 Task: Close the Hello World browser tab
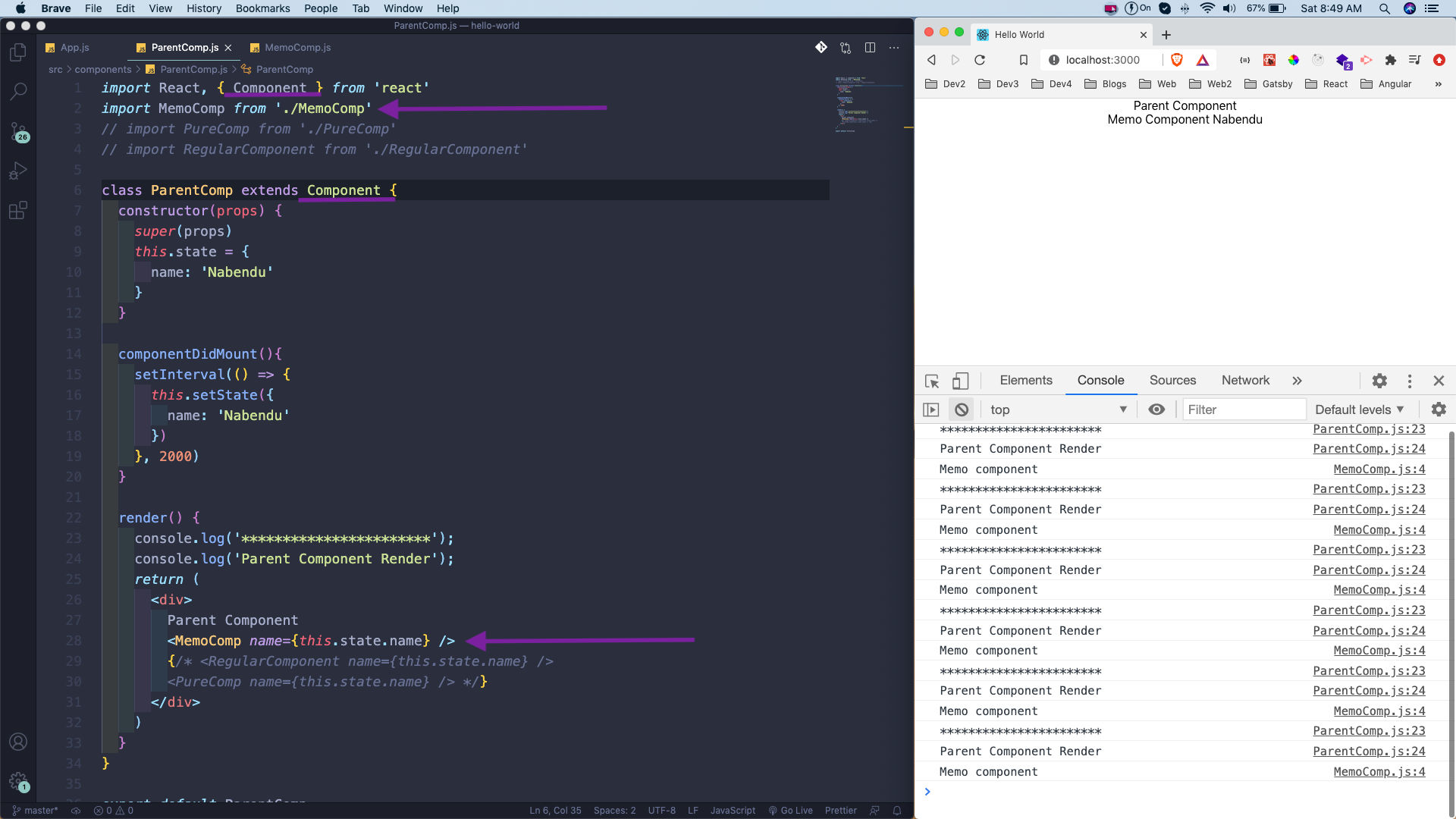click(x=1144, y=35)
